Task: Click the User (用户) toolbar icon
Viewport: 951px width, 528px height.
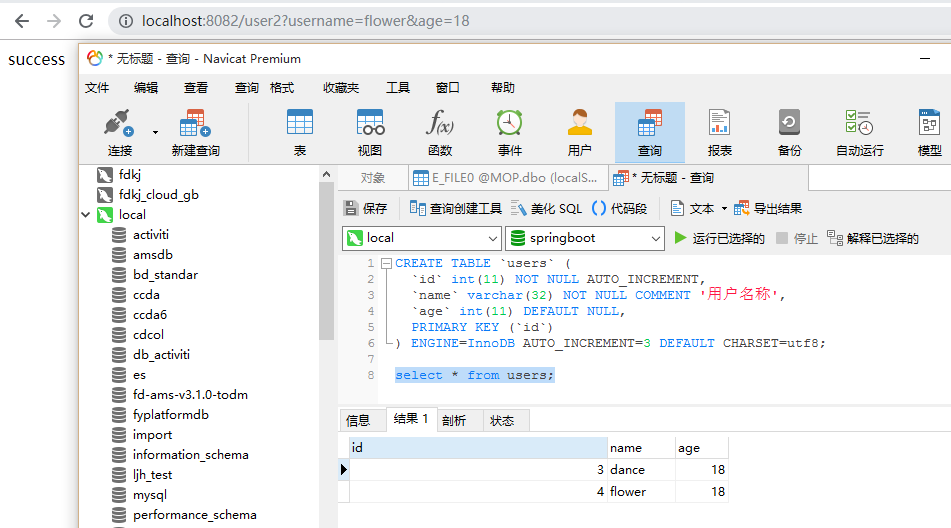Action: 579,133
